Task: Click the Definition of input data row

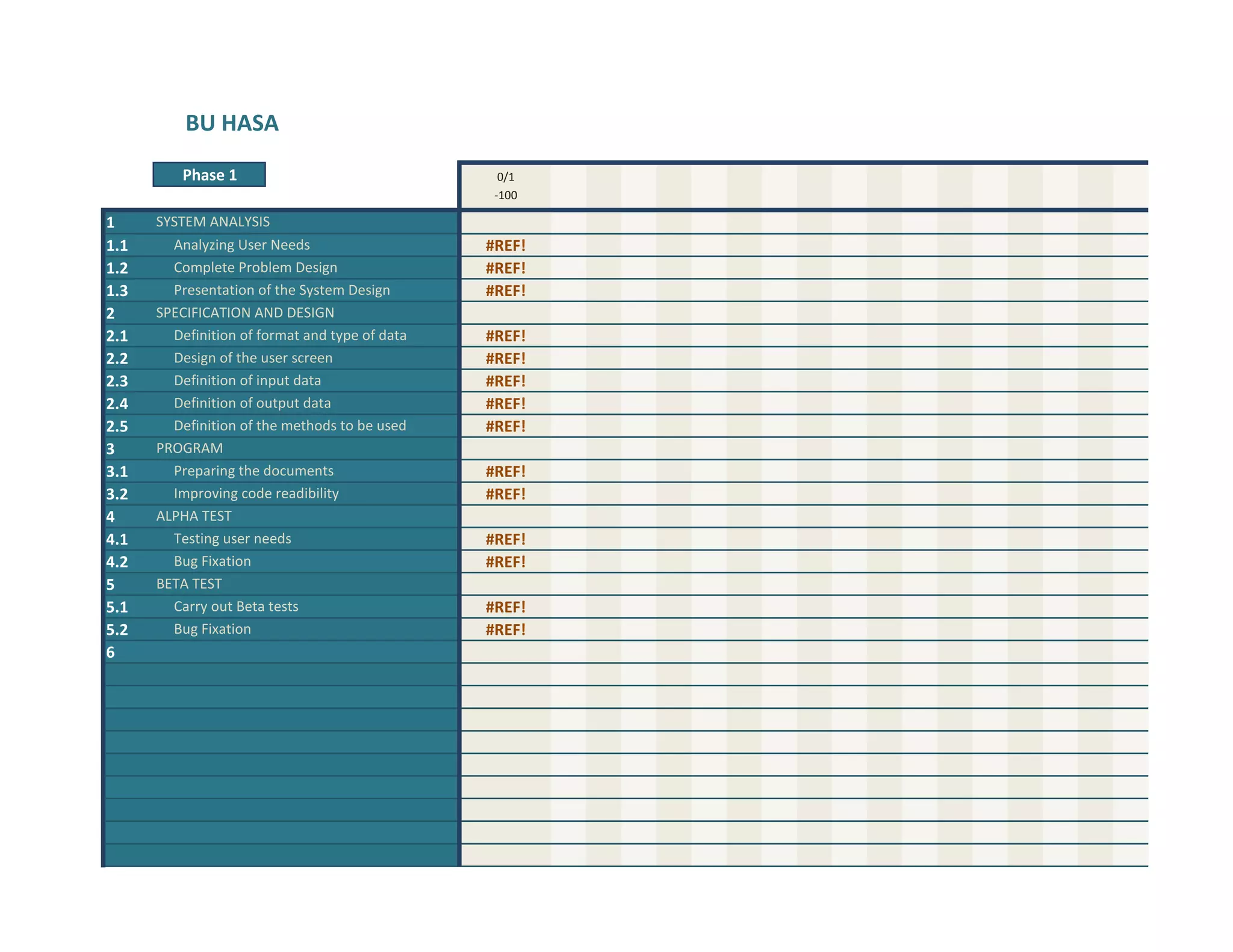Action: tap(247, 380)
